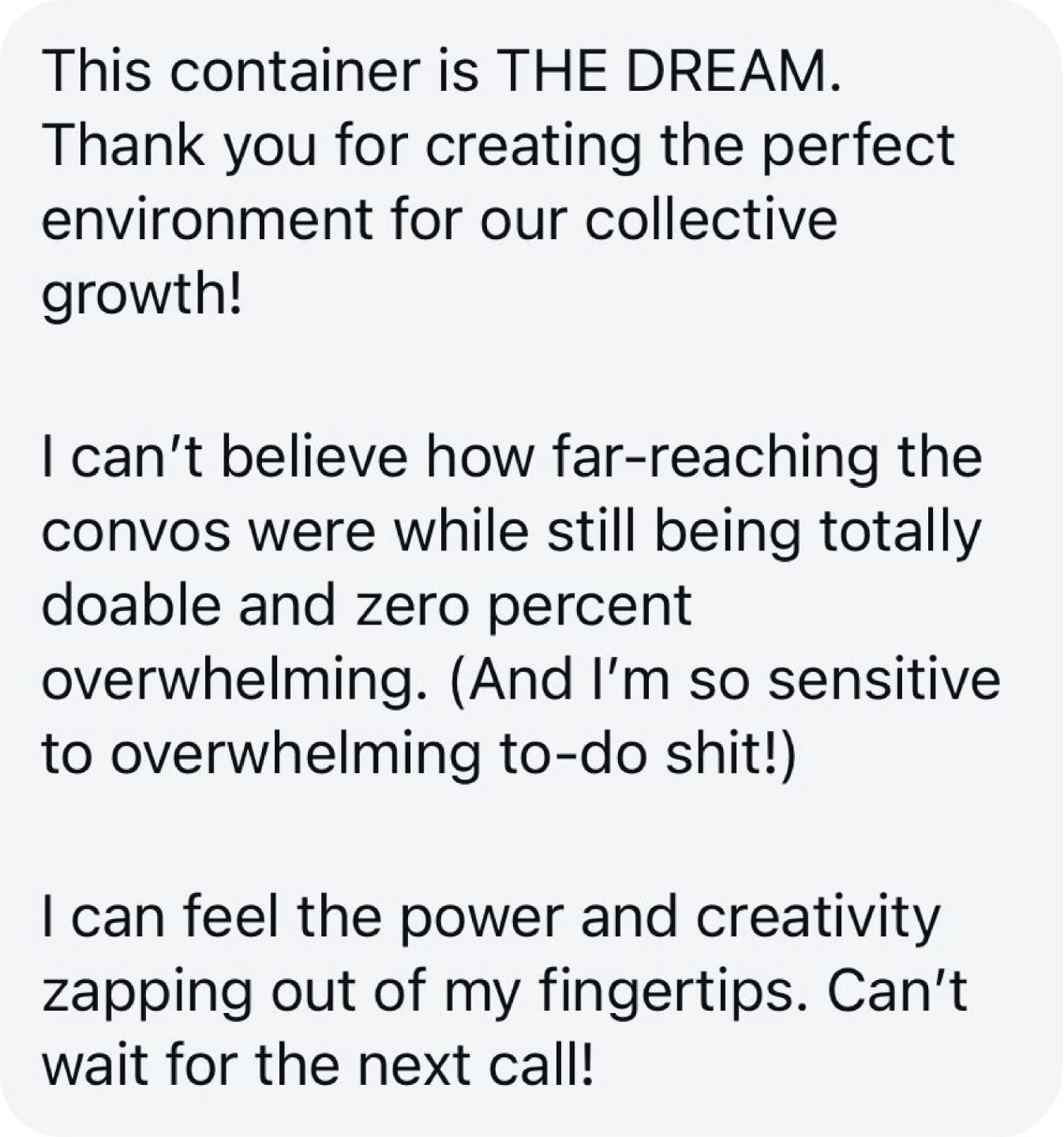Click the word "growth!"
The width and height of the screenshot is (1064, 1137).
click(140, 294)
